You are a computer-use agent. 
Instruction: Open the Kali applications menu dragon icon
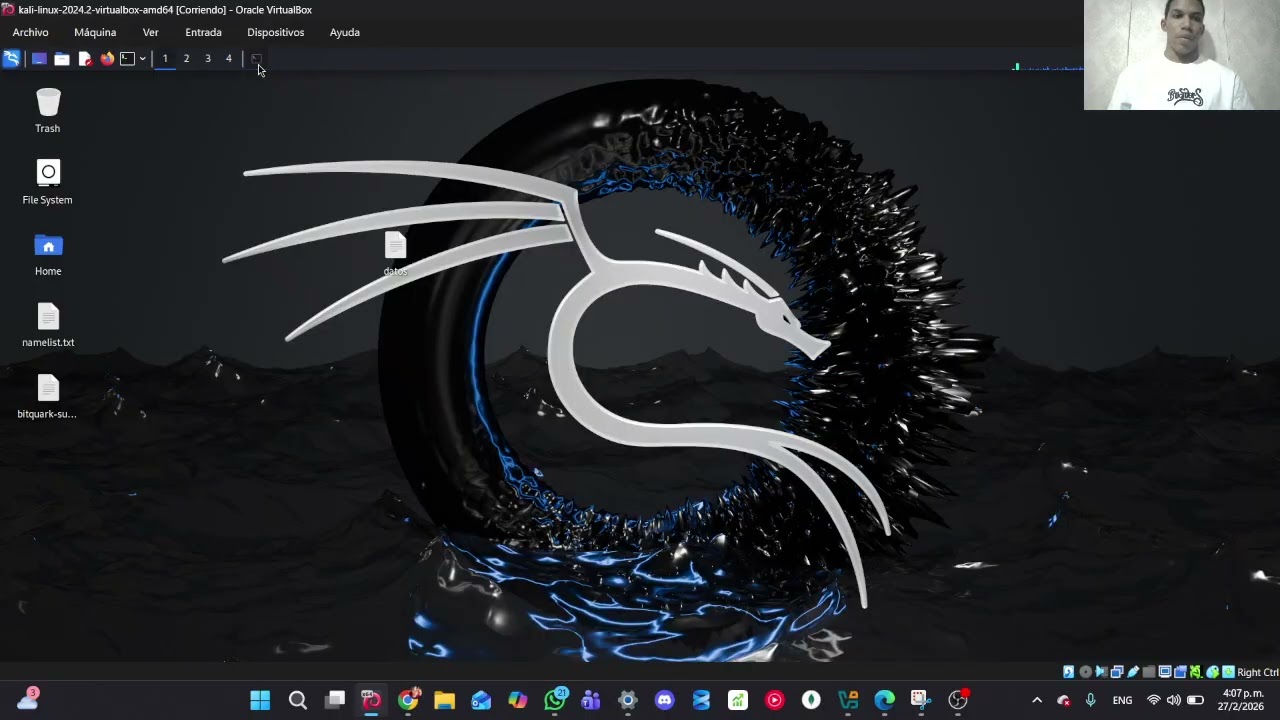[x=12, y=59]
